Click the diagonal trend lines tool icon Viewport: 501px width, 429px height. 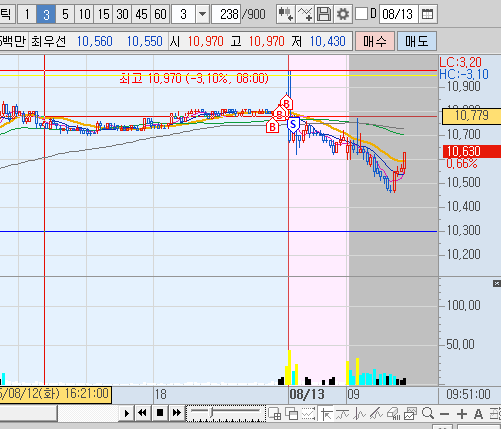tap(377, 414)
